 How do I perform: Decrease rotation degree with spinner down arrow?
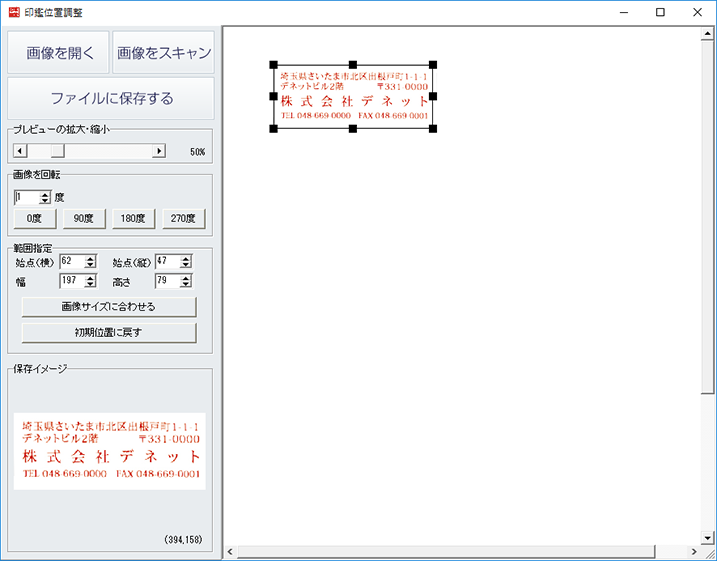coord(45,201)
